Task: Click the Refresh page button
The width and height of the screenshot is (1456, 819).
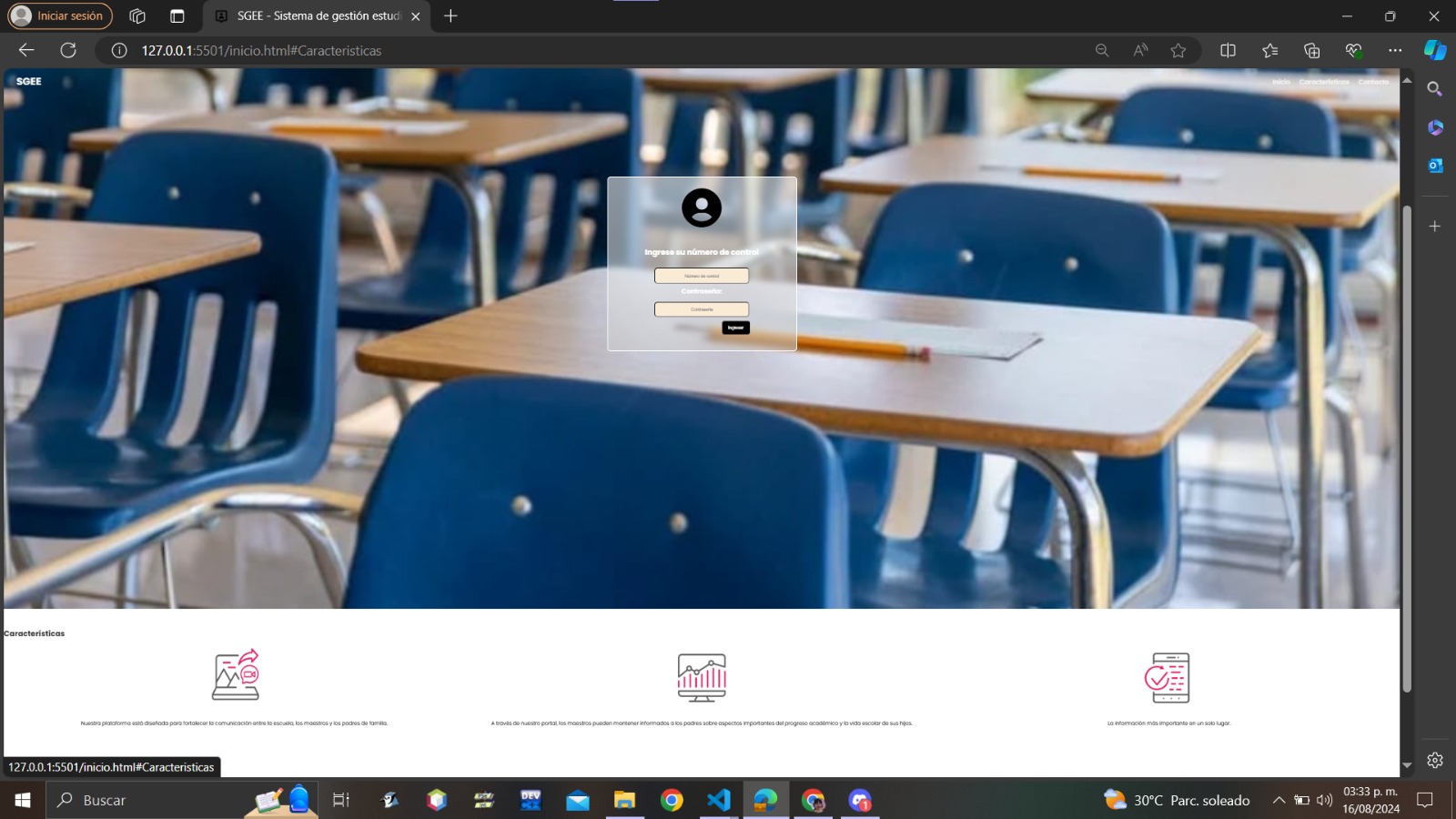Action: (68, 51)
